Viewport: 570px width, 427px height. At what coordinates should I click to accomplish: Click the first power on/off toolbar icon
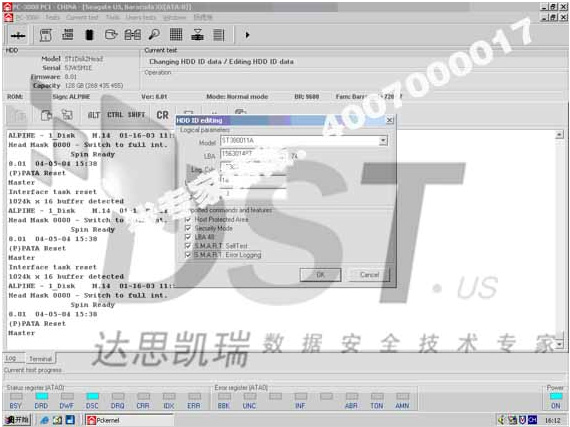click(x=18, y=35)
